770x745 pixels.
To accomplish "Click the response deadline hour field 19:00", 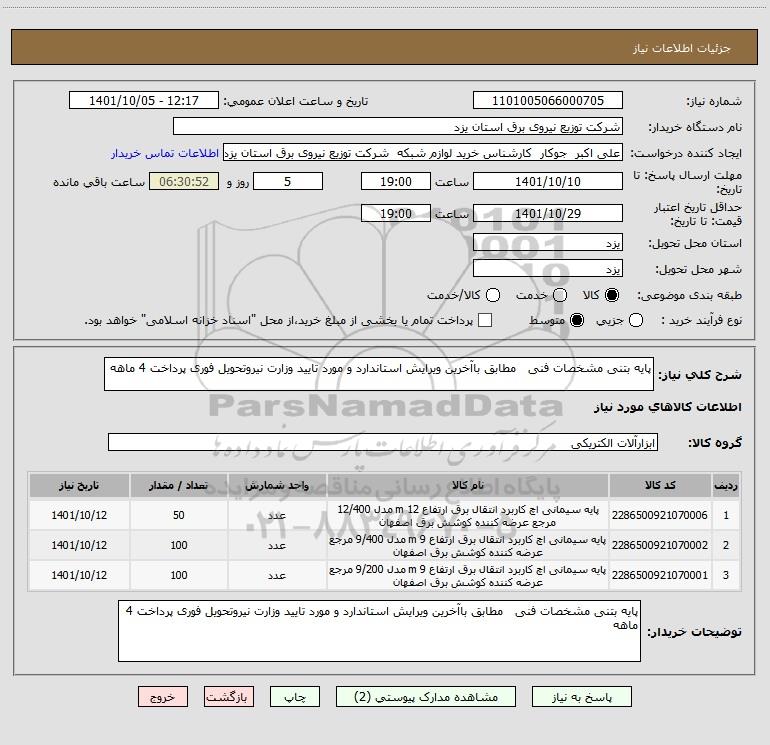I will click(395, 181).
